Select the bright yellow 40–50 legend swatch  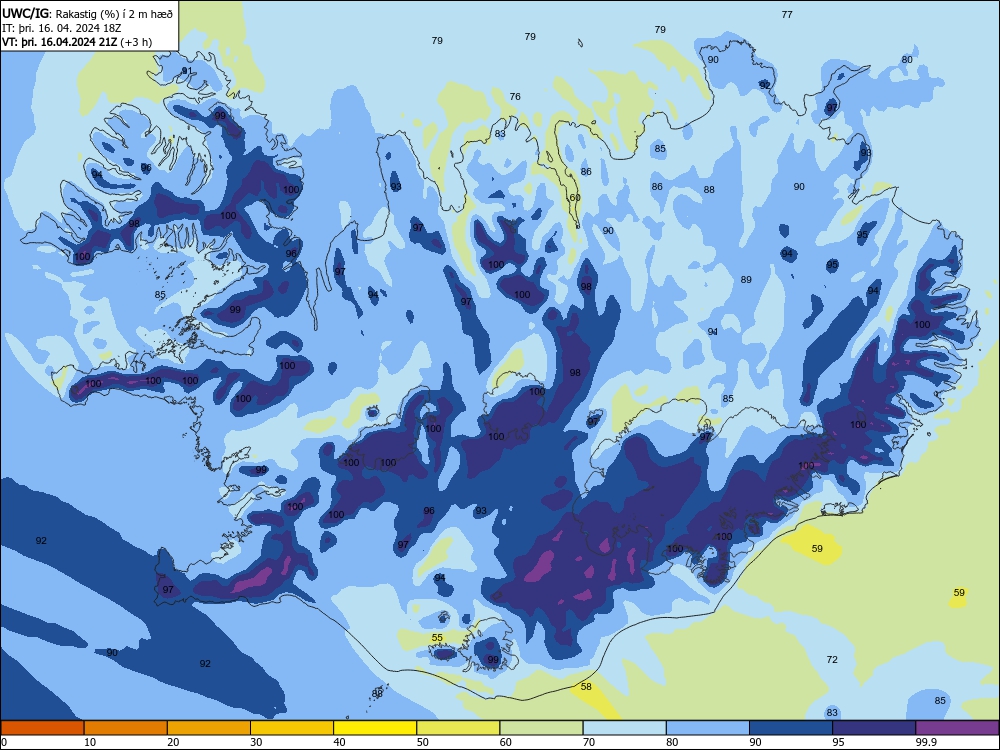click(x=375, y=728)
